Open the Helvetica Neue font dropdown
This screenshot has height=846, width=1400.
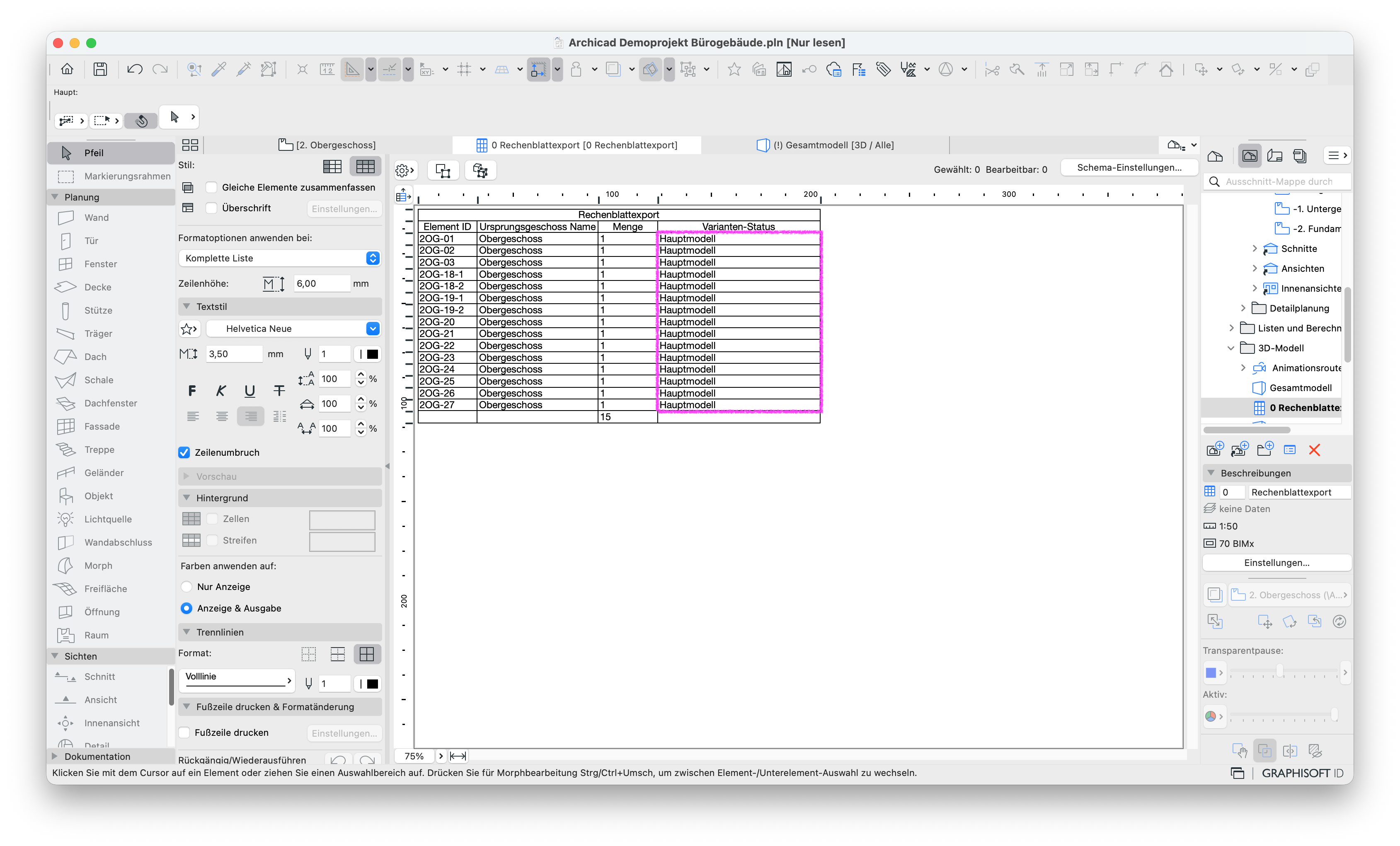293,329
